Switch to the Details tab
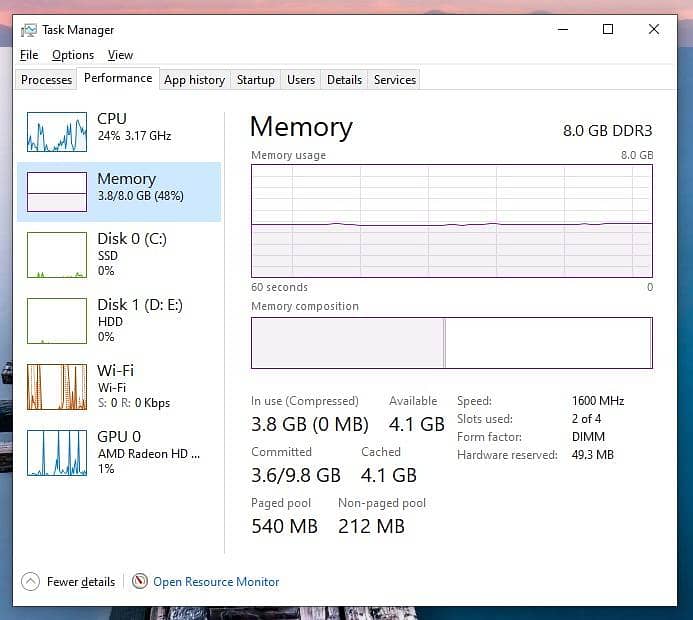 tap(344, 80)
